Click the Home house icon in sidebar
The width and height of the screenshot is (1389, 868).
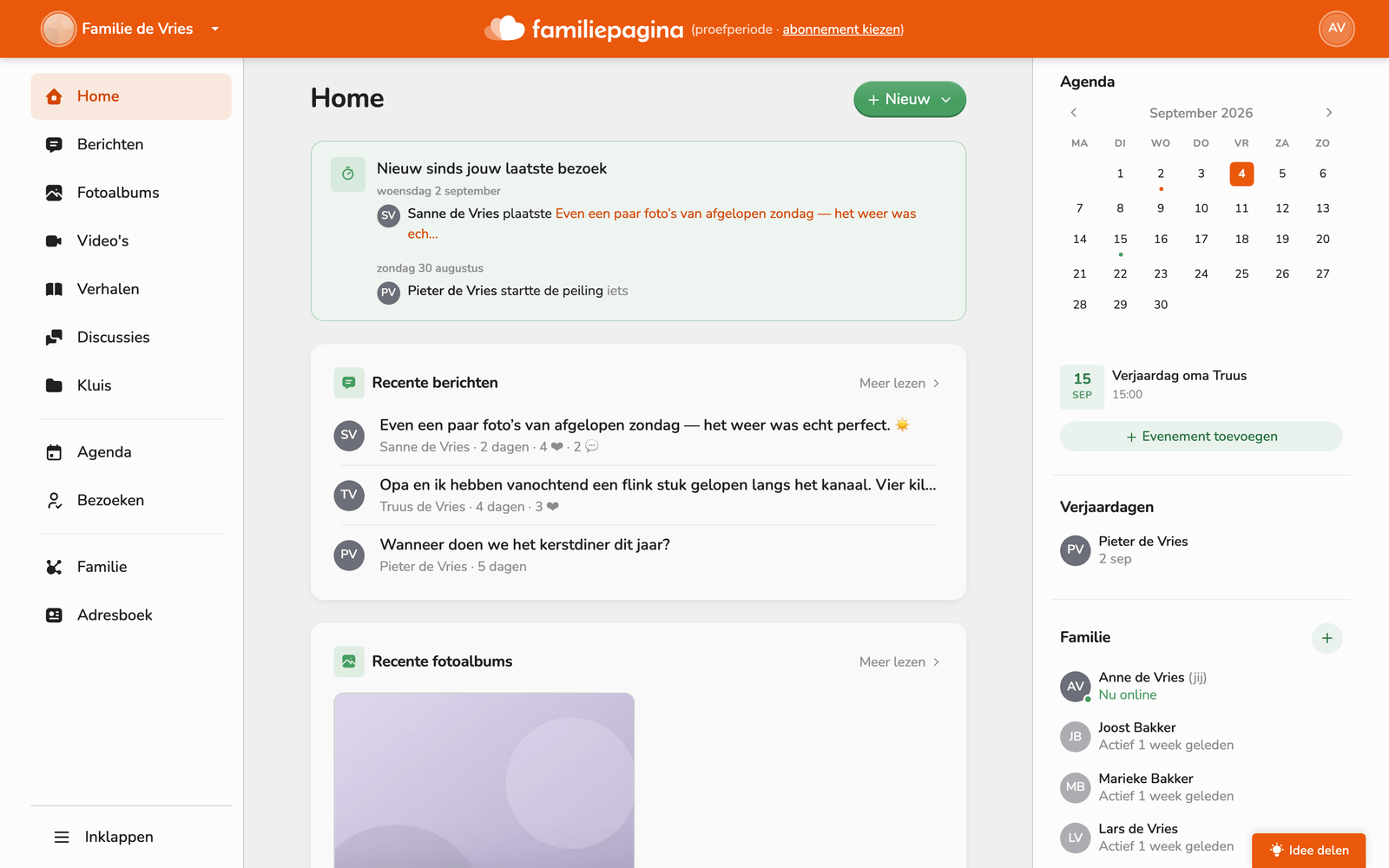[54, 96]
